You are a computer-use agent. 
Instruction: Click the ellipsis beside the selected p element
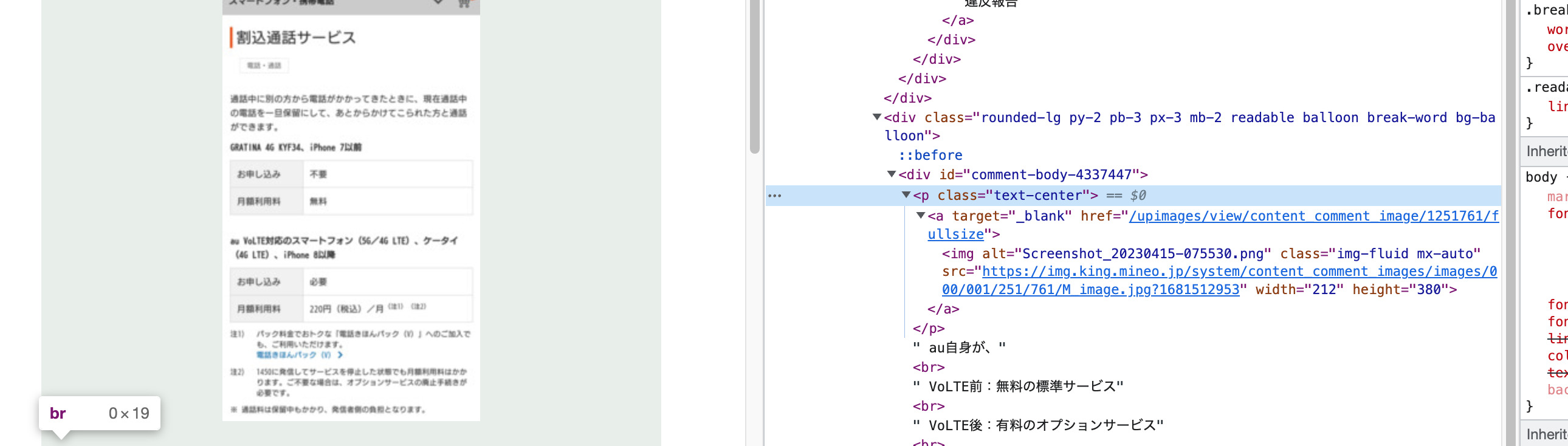click(x=774, y=195)
